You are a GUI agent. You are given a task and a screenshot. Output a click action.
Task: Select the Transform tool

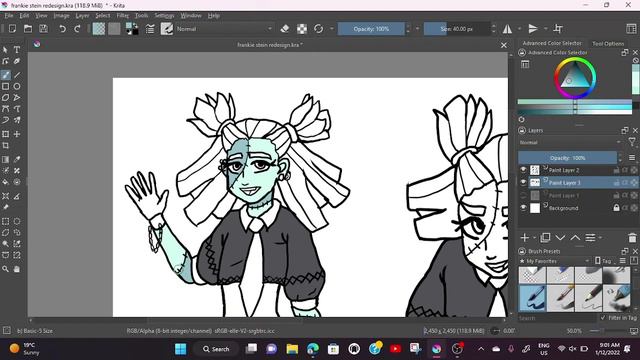coord(5,134)
